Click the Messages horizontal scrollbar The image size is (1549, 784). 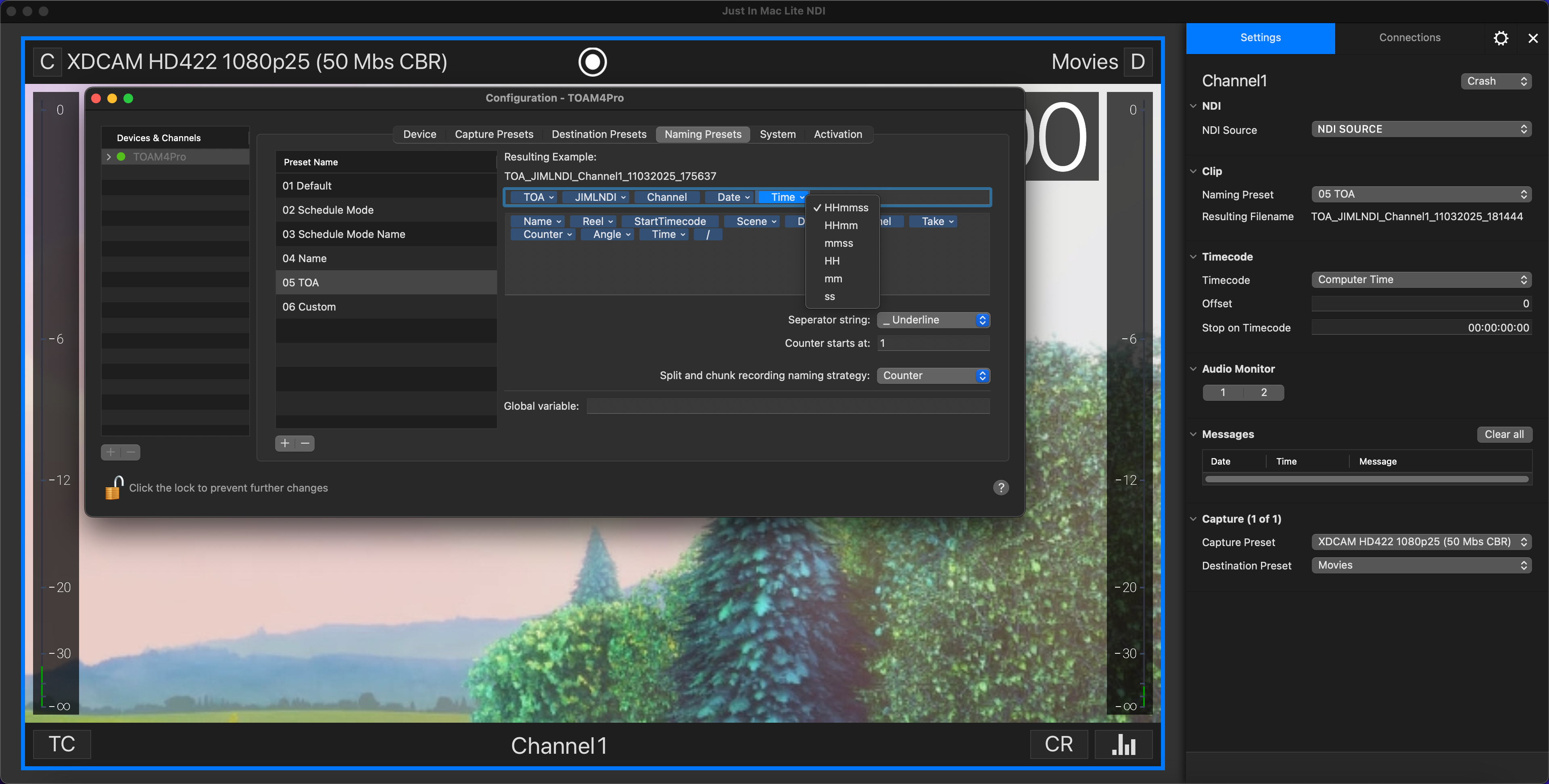tap(1366, 479)
